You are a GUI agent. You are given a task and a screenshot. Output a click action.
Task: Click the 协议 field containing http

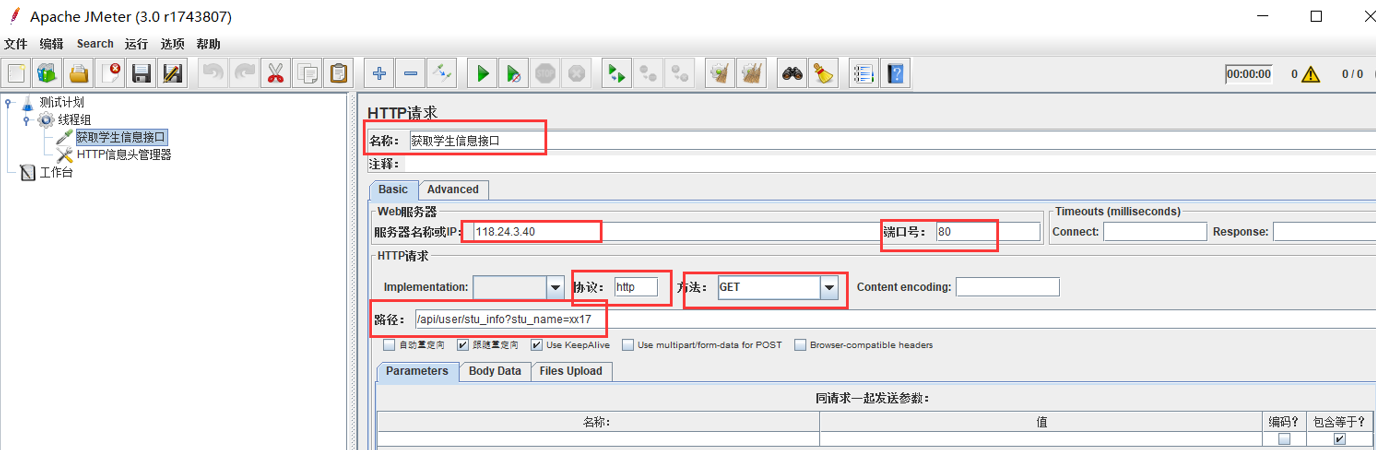pos(636,287)
